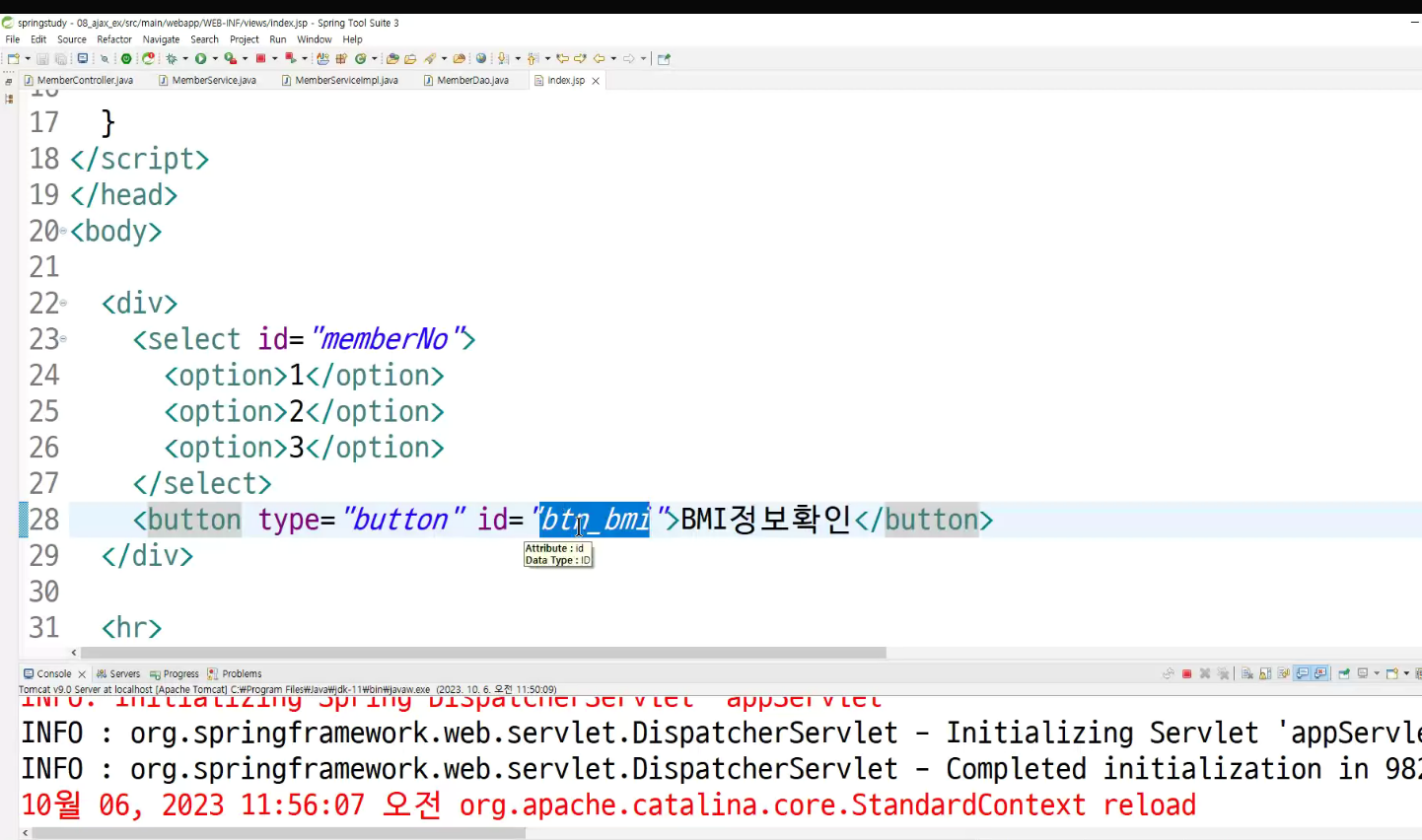Viewport: 1422px width, 840px height.
Task: Navigate Forward with the grey right arrow
Action: tap(629, 59)
